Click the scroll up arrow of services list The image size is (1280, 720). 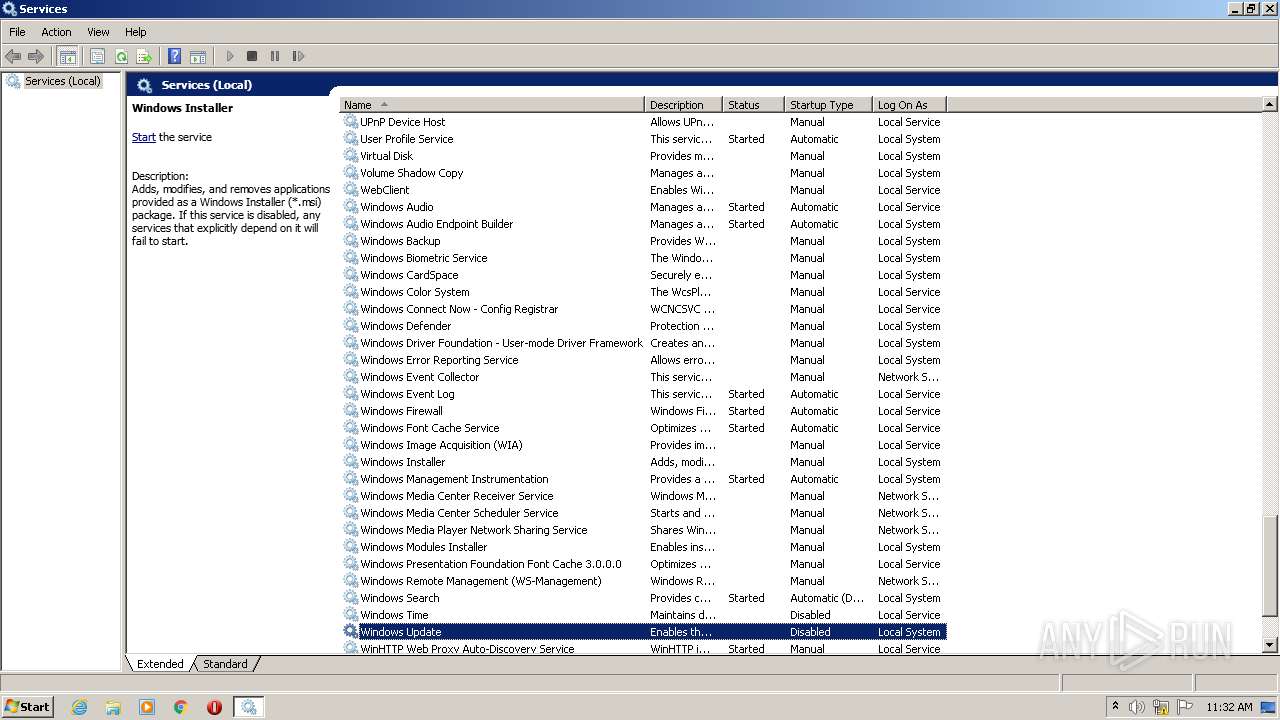coord(1270,104)
